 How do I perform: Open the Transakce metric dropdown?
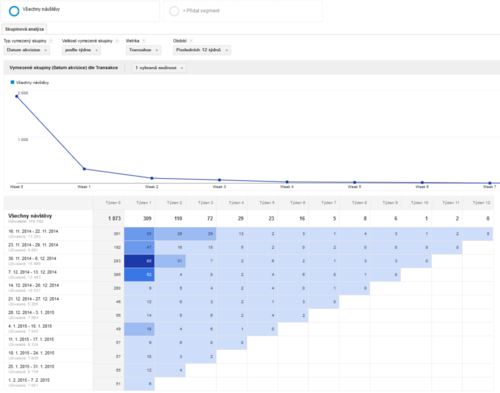pos(143,50)
